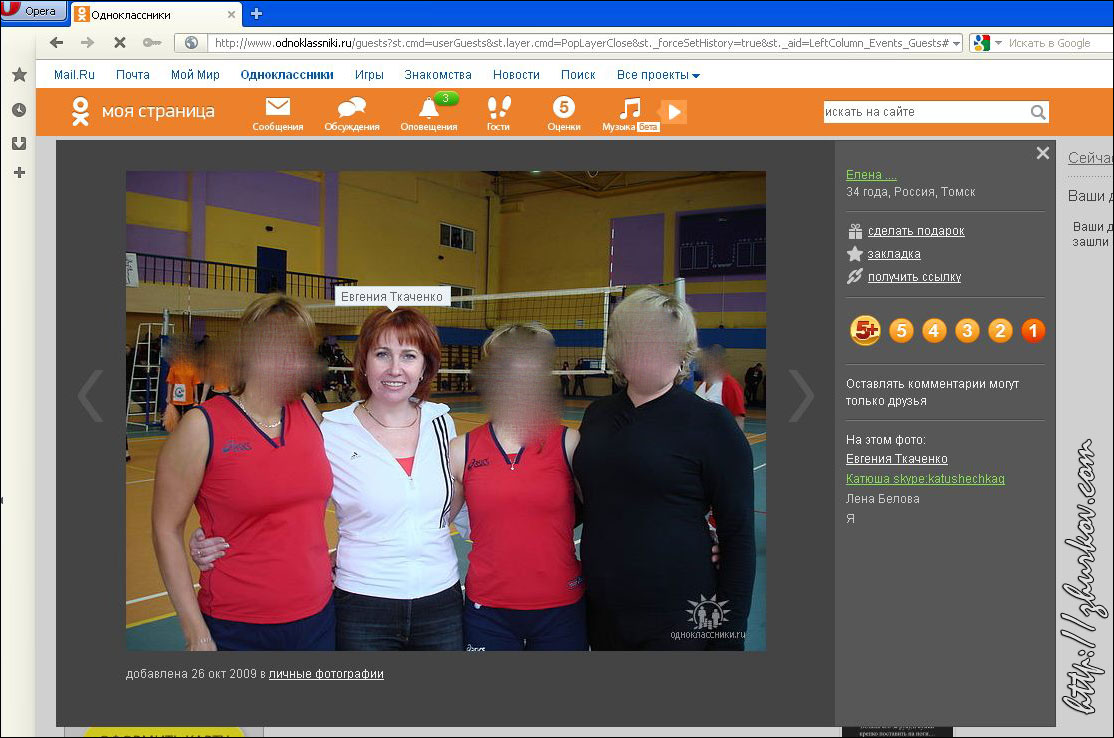This screenshot has height=738, width=1114.
Task: Open Opera bookmarks star sidebar panel
Action: (19, 75)
